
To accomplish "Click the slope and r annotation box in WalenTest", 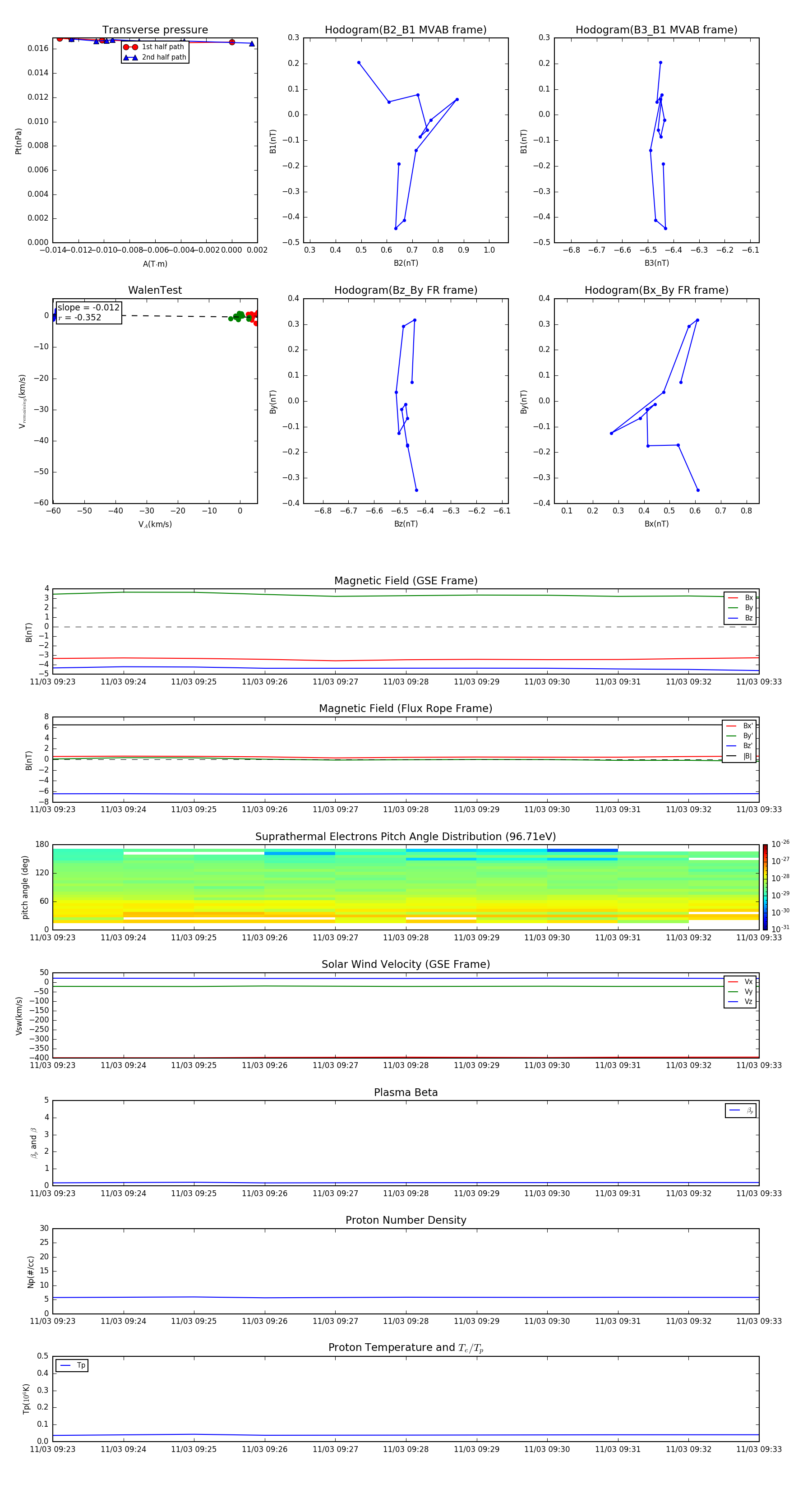I will [88, 313].
